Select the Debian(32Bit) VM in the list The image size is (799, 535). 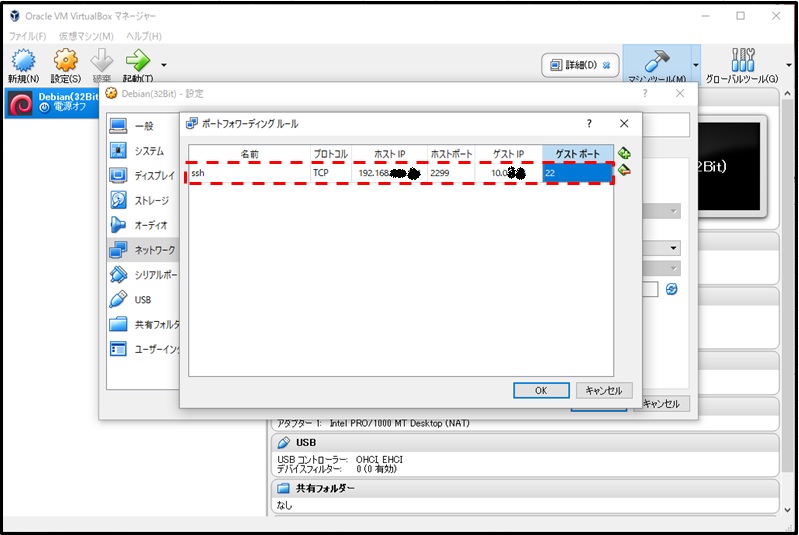pos(51,103)
